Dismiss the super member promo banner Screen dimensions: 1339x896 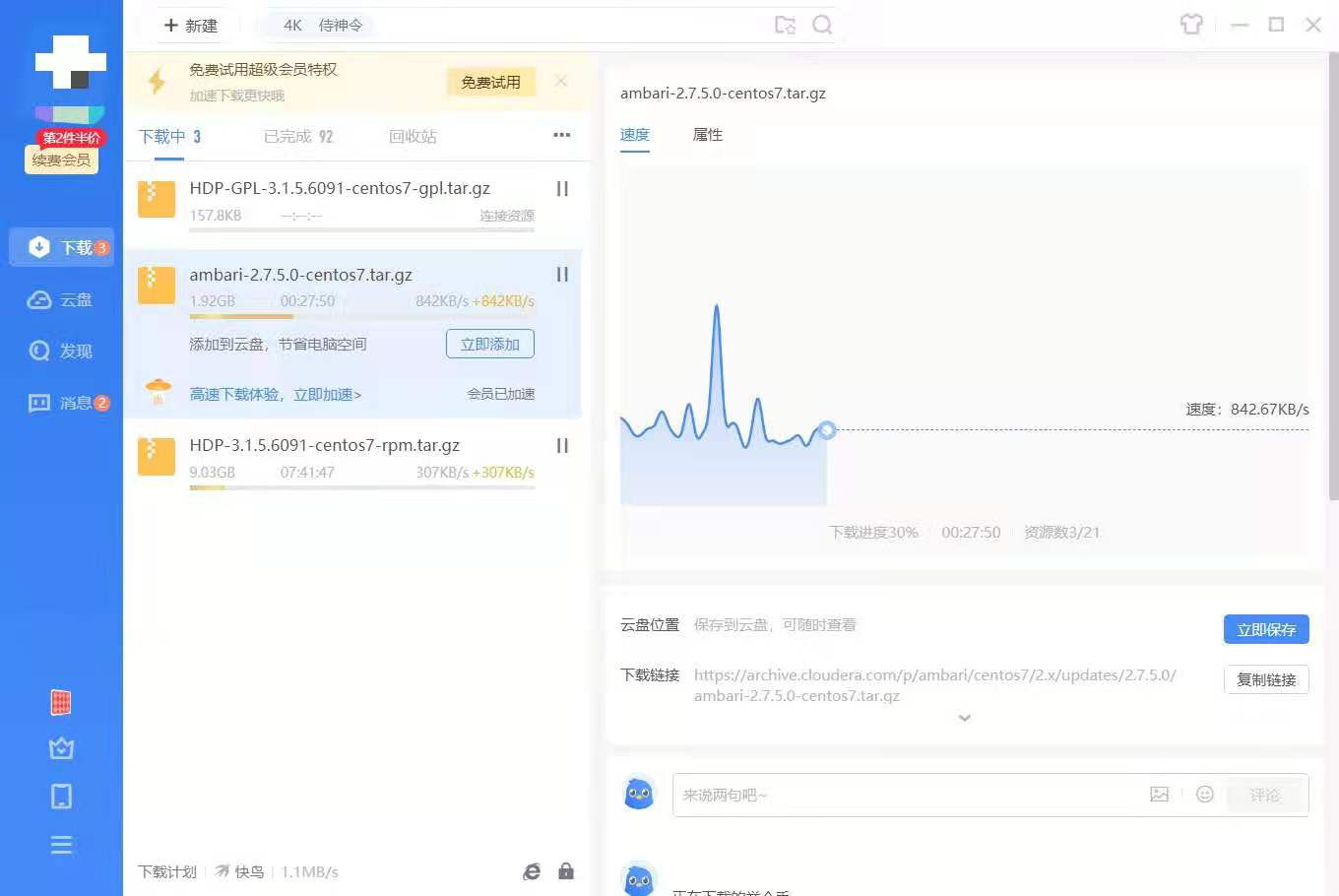pyautogui.click(x=561, y=81)
